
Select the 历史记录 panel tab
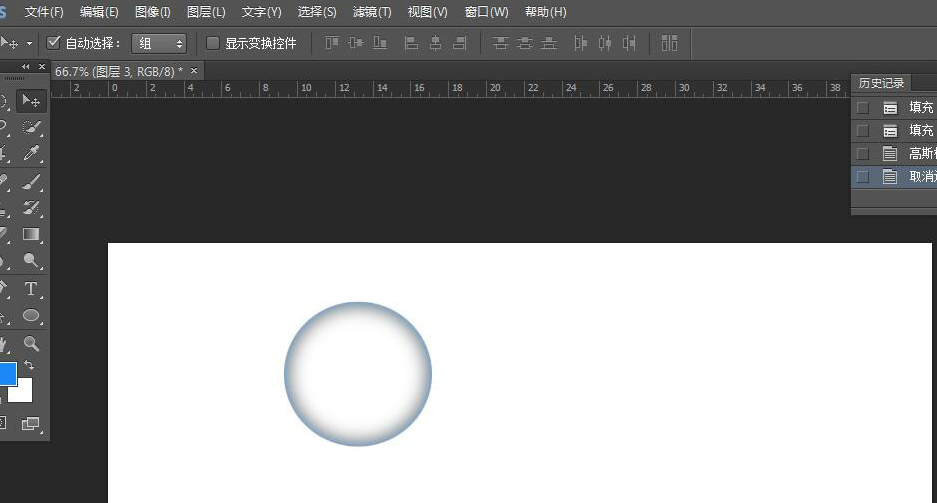click(x=881, y=83)
